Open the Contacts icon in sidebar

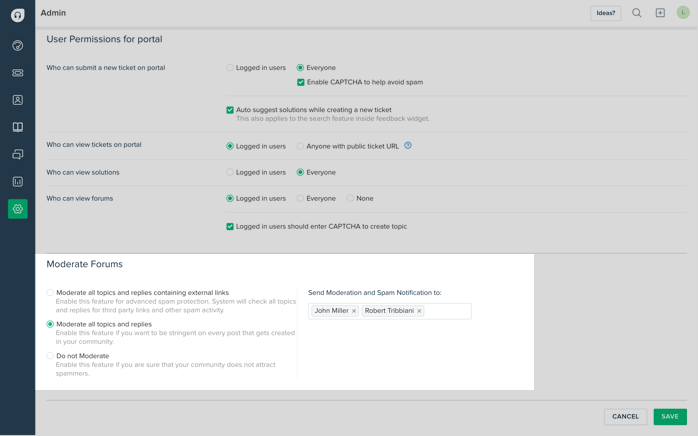(x=18, y=100)
